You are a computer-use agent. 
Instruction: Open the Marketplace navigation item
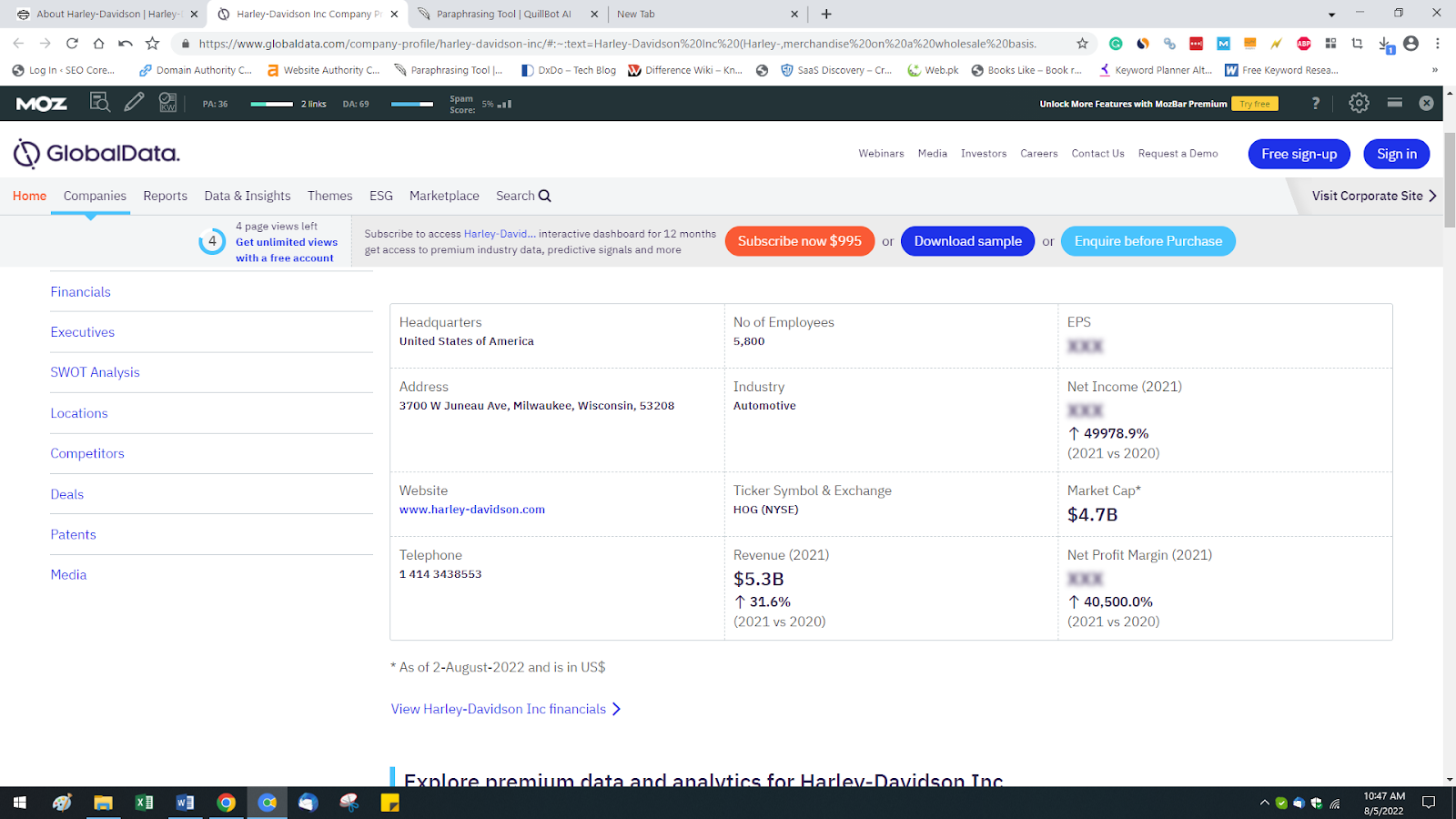444,196
